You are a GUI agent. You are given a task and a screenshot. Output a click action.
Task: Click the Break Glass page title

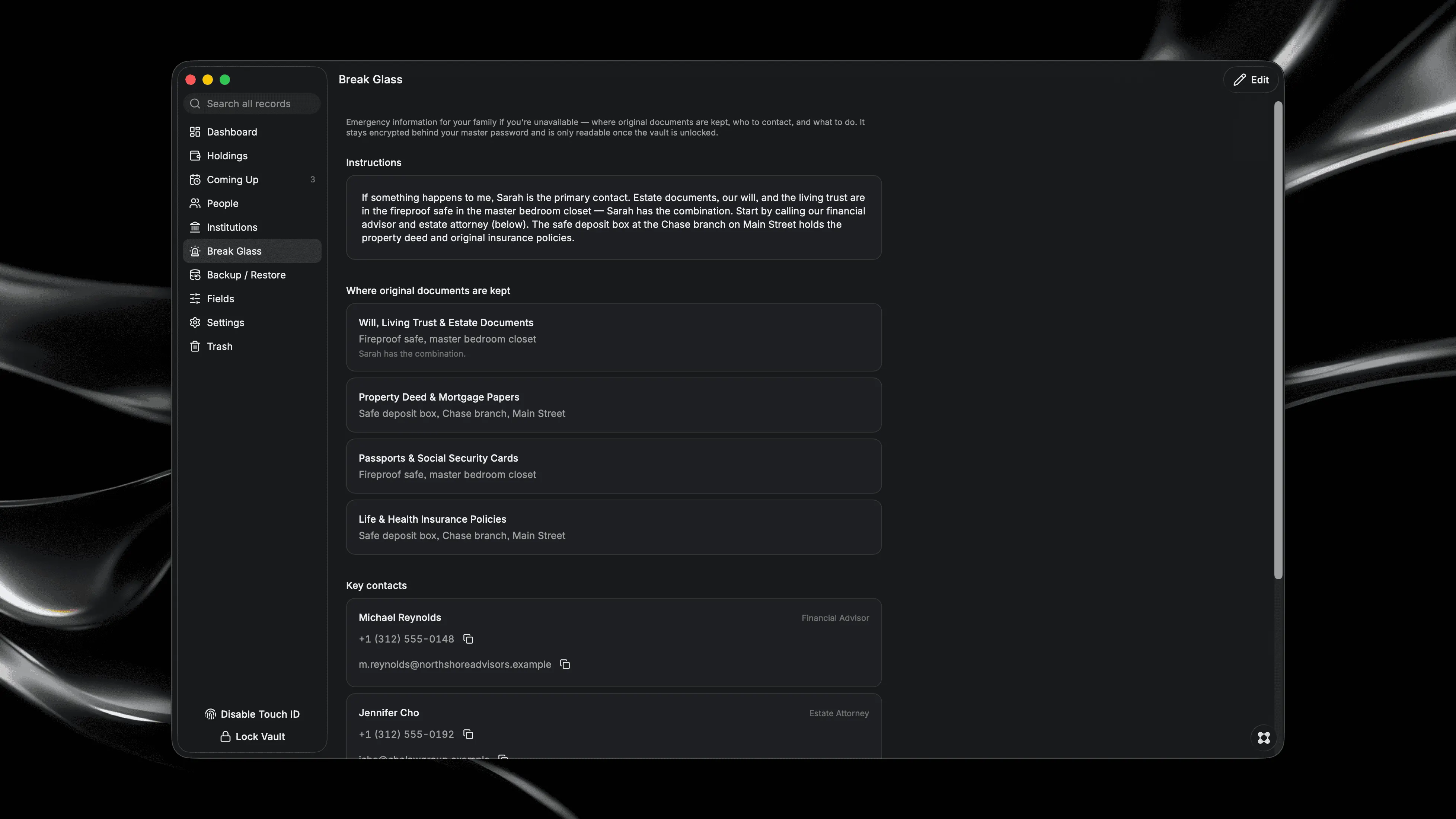[x=370, y=80]
